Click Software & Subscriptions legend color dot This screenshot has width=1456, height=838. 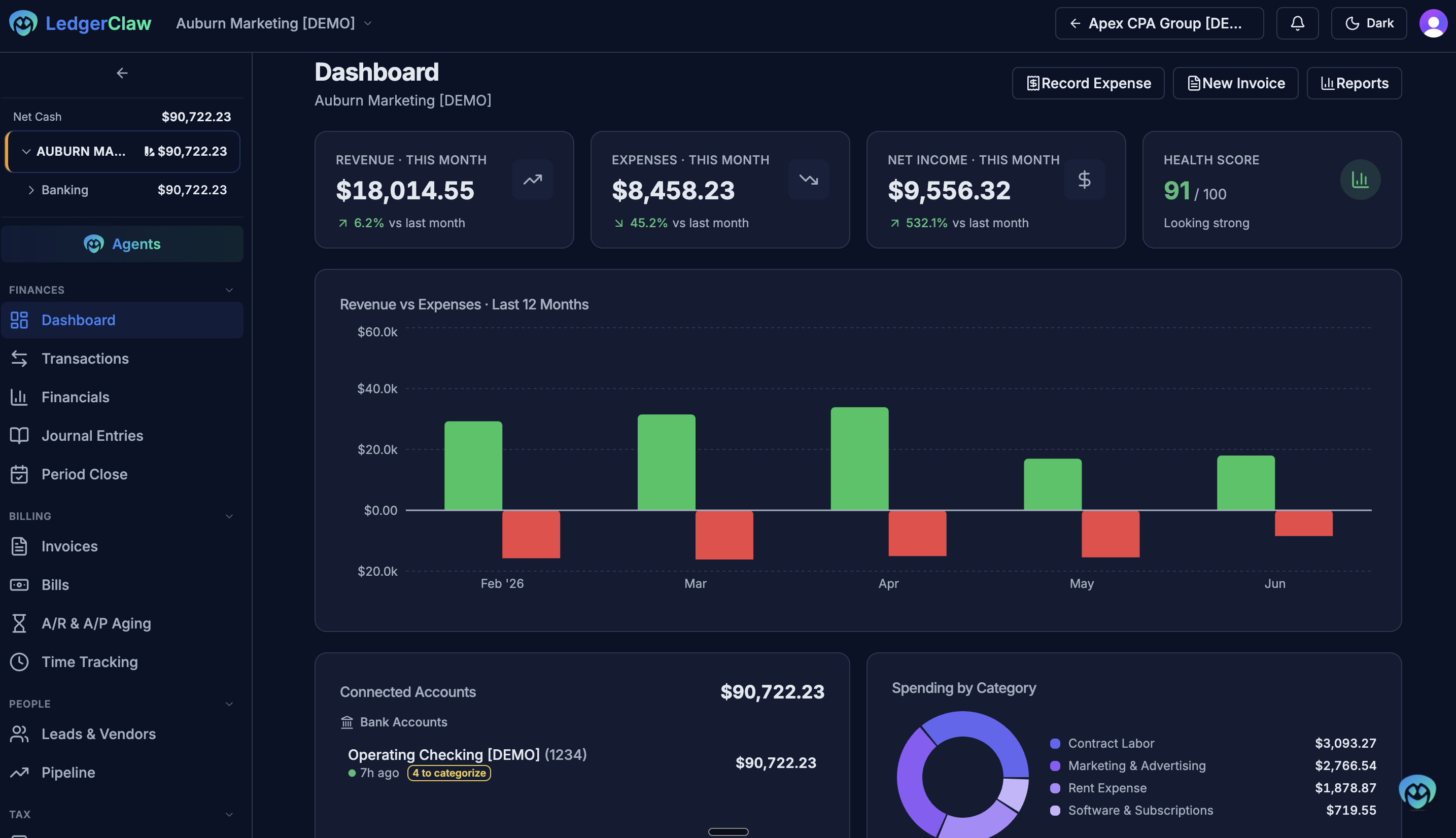pyautogui.click(x=1055, y=811)
